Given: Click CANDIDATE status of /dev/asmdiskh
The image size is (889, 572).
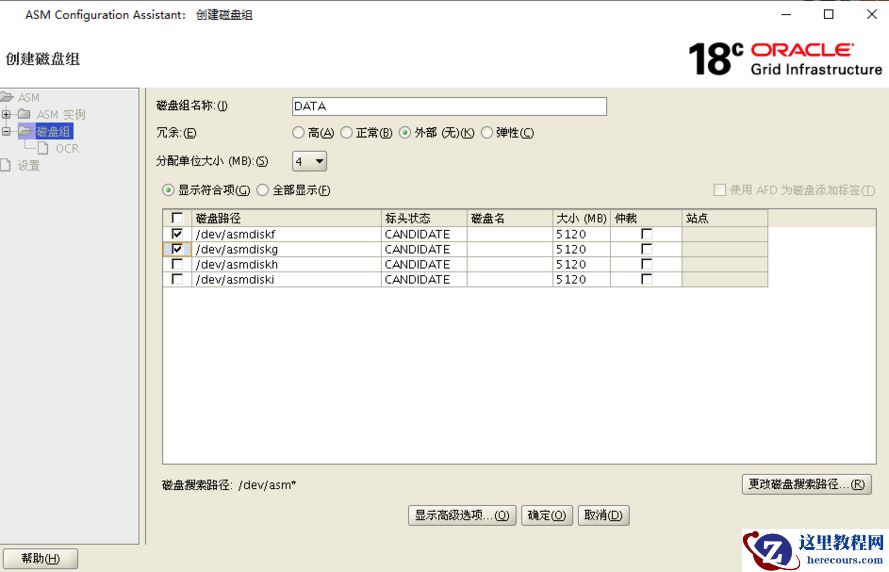Looking at the screenshot, I should point(424,264).
